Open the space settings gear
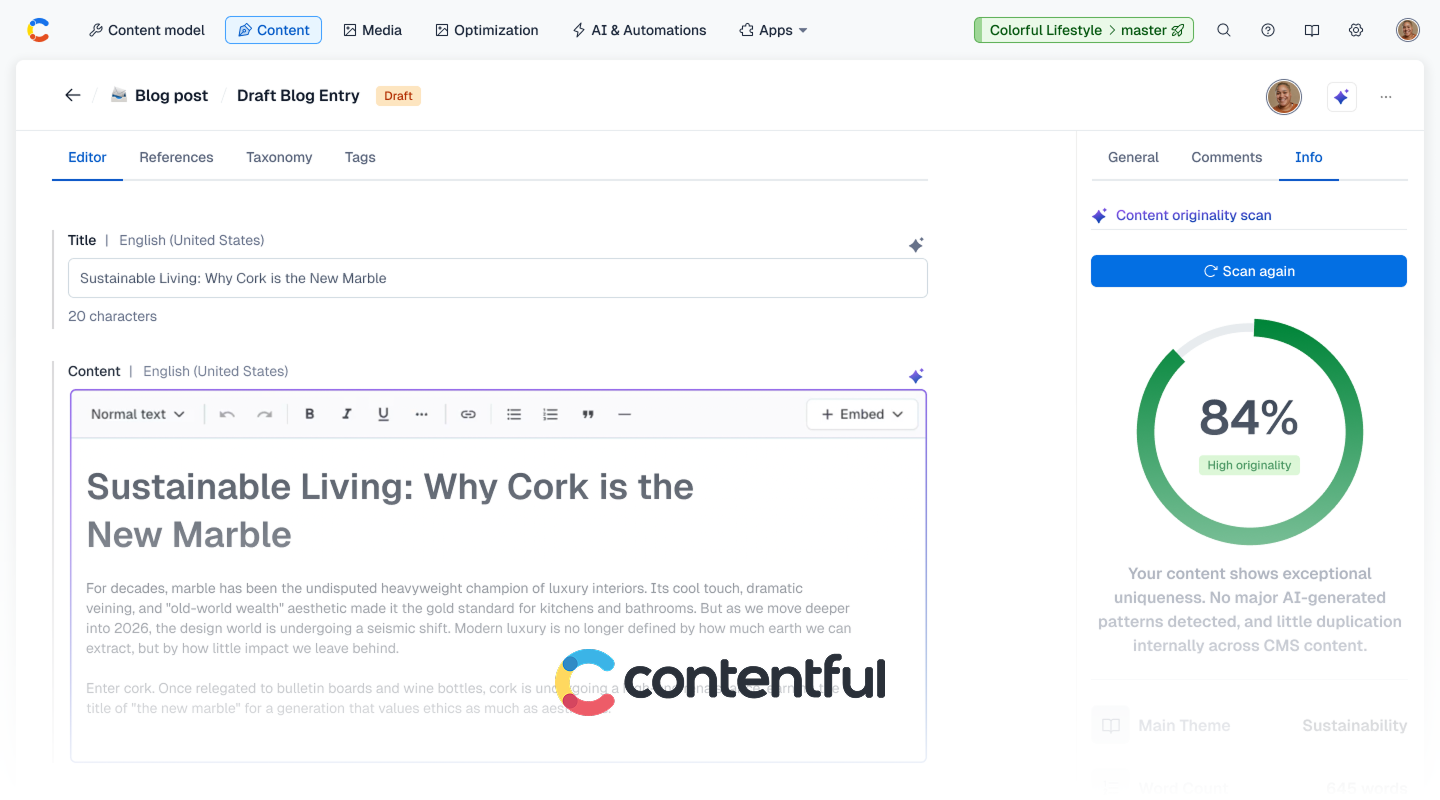1440x800 pixels. point(1356,30)
